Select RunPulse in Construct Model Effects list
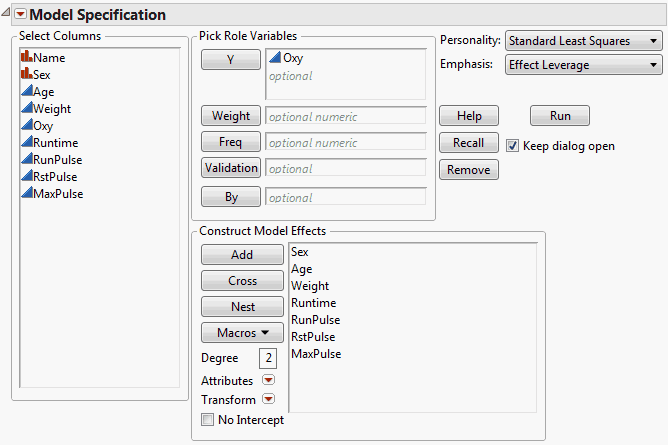Screen dimensions: 668x445 [x=315, y=320]
